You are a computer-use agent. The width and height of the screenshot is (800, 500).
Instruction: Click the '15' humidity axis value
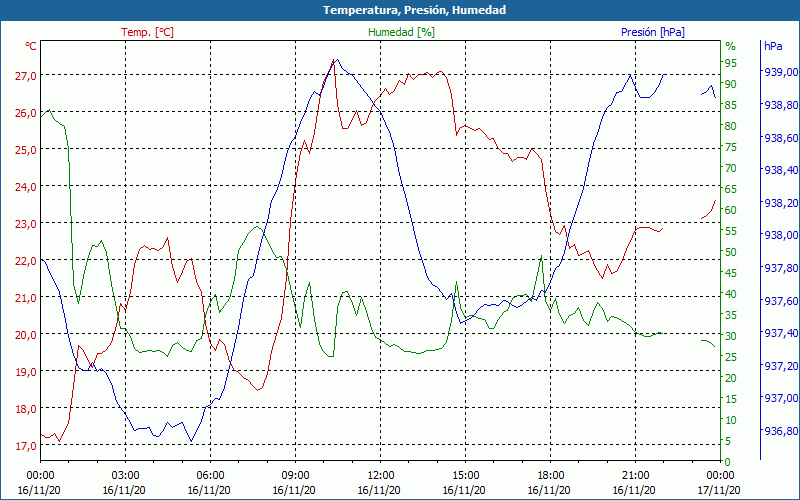pyautogui.click(x=731, y=399)
